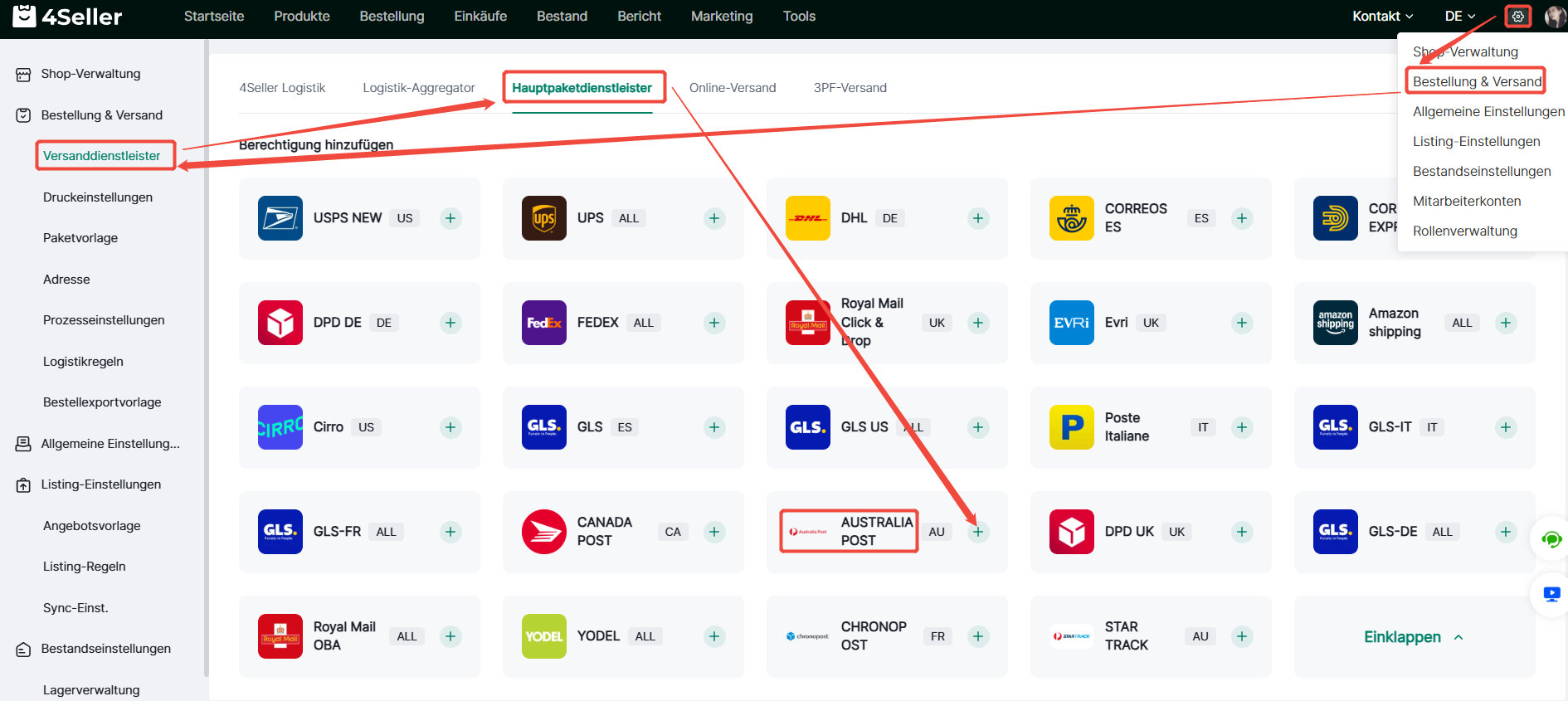Add CANADA POST with plus icon

click(x=714, y=532)
